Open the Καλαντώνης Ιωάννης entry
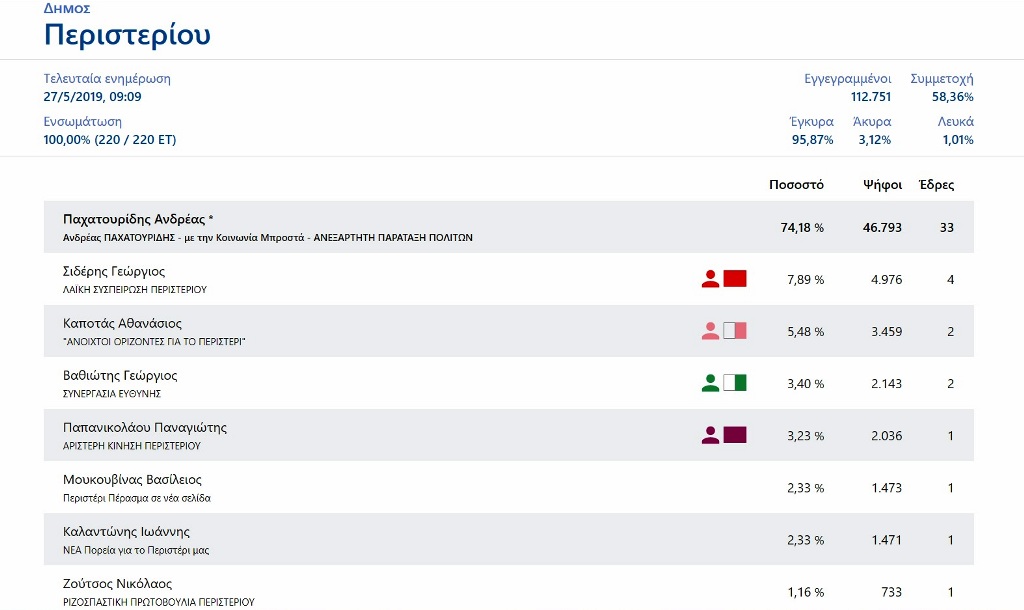 (126, 531)
